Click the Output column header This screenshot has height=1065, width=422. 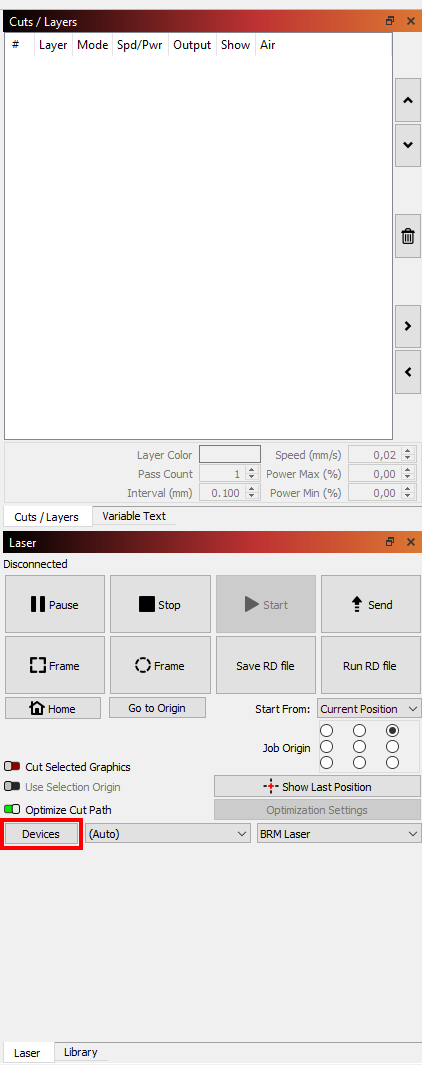pyautogui.click(x=192, y=46)
